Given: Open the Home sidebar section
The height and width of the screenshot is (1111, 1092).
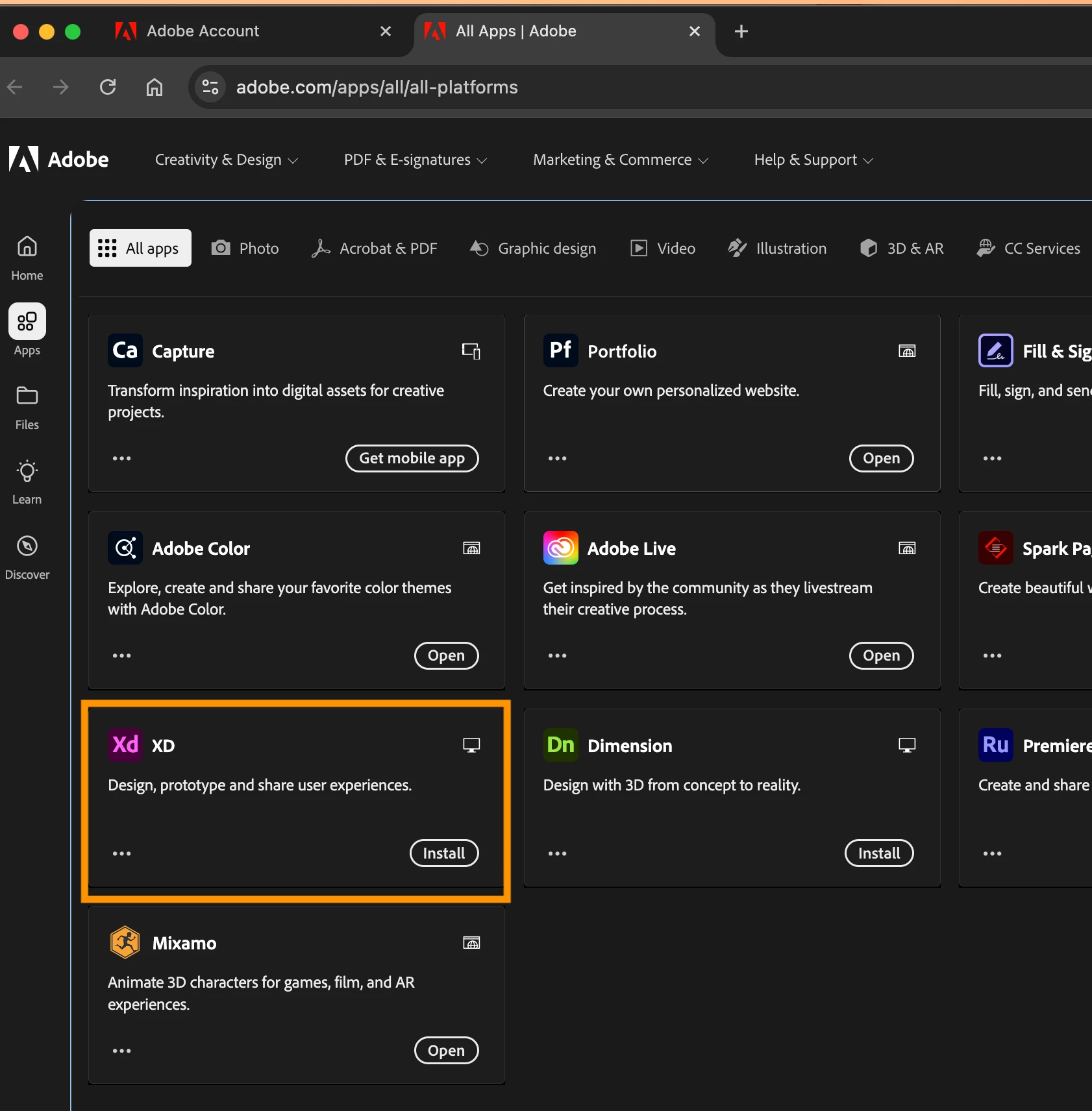Looking at the screenshot, I should [x=27, y=258].
